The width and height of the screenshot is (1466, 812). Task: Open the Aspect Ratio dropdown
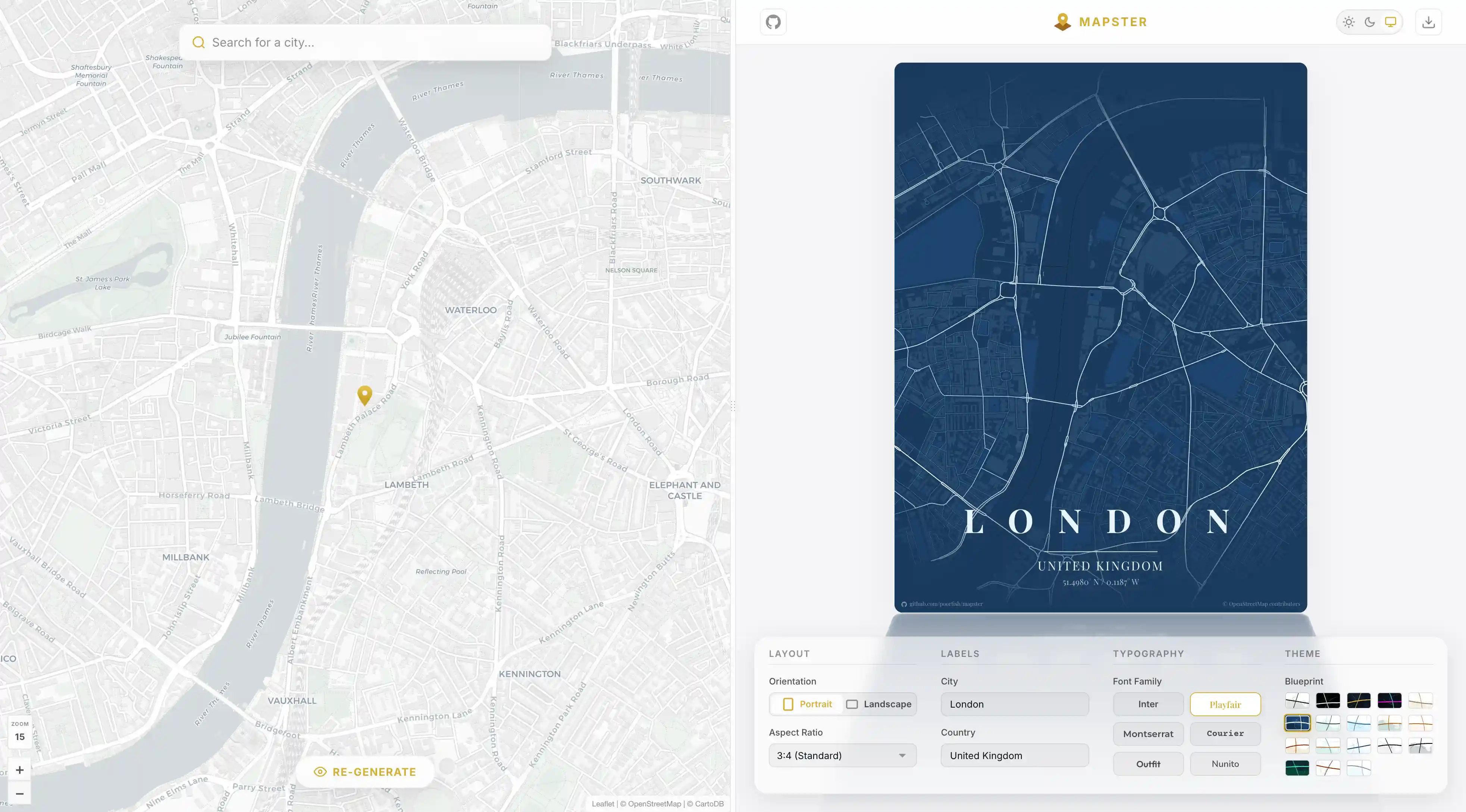(x=842, y=756)
